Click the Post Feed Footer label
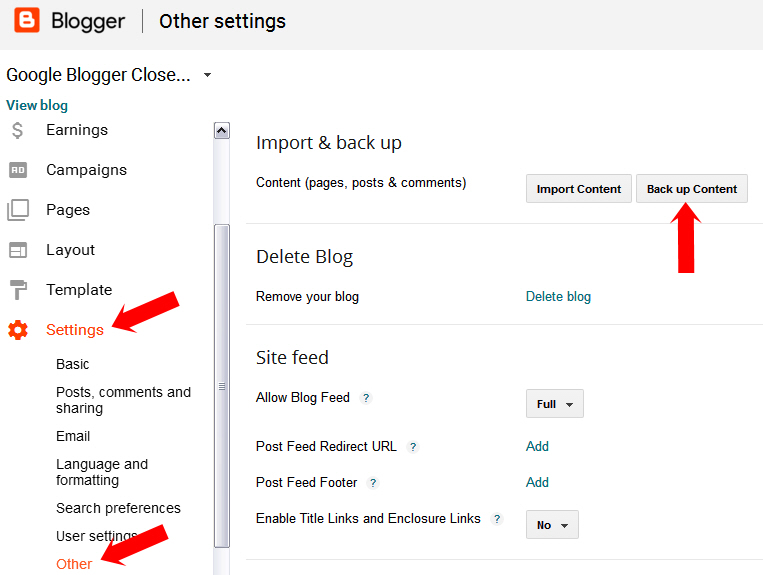 pyautogui.click(x=307, y=482)
